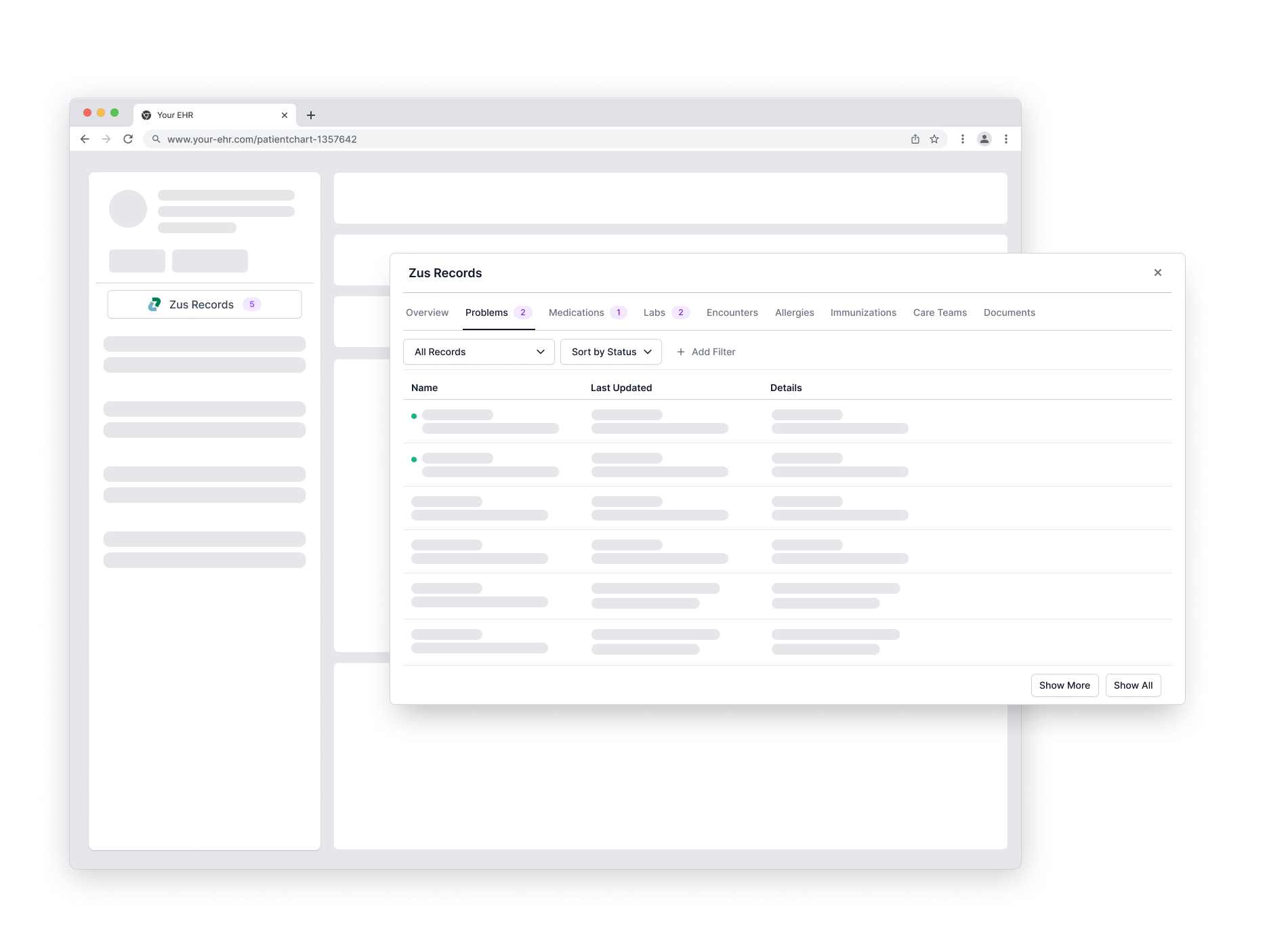Screen dimensions: 1288x951
Task: Click the Last Updated column header
Action: point(621,388)
